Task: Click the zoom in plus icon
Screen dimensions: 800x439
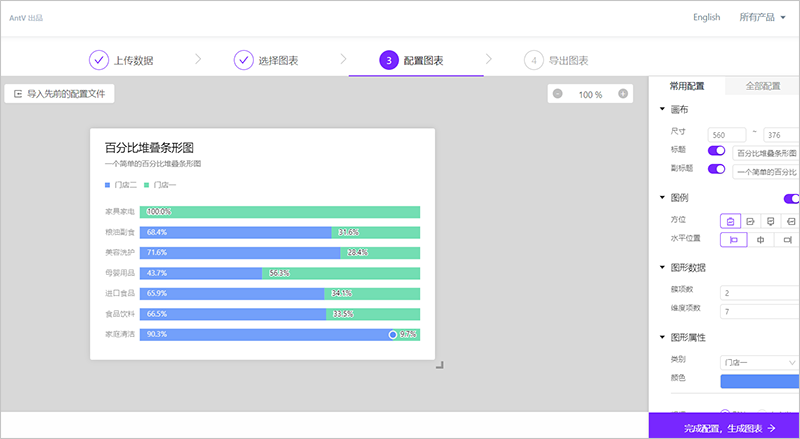Action: click(x=623, y=94)
